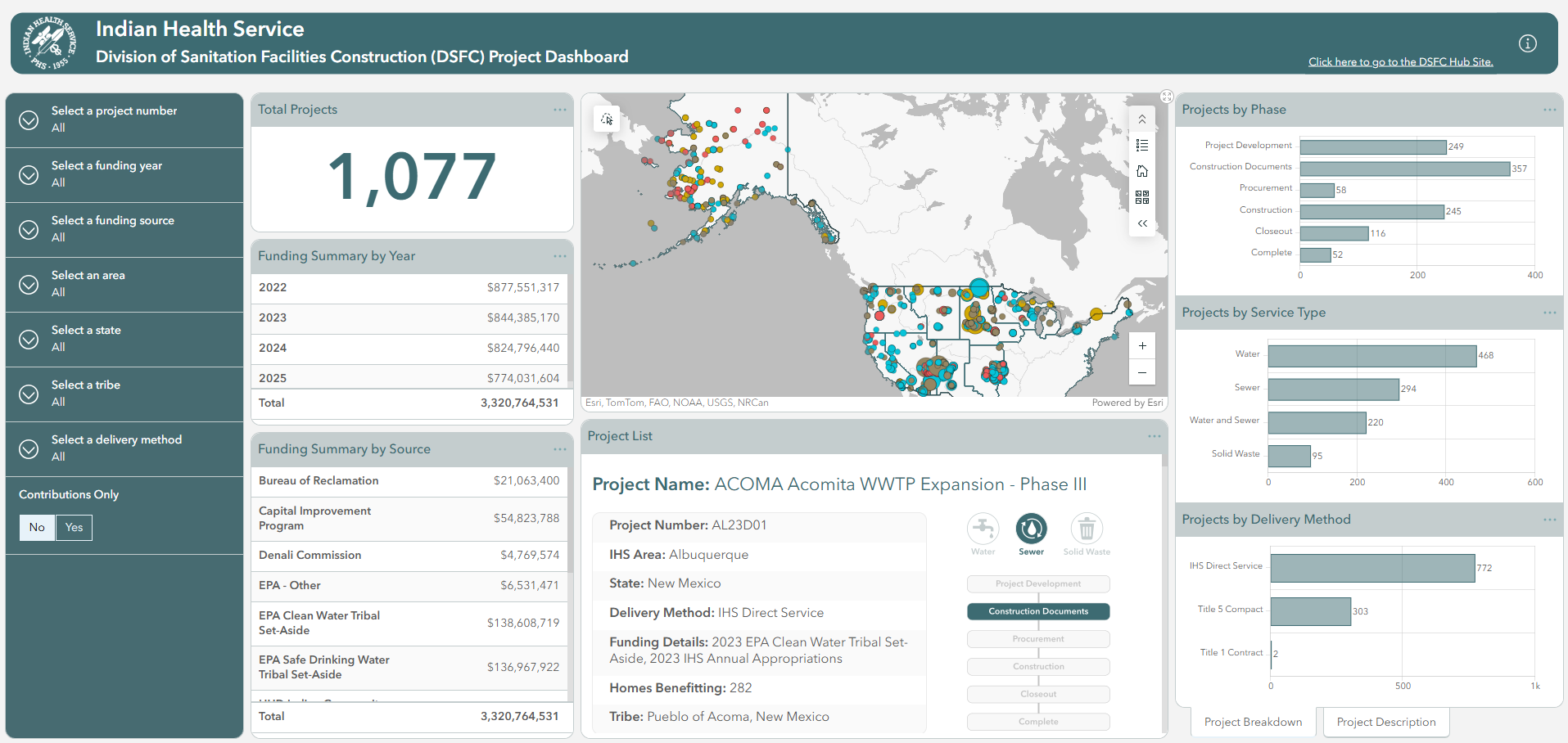Set Contributions Only to No
Screen dimensions: 1568x743
37,528
